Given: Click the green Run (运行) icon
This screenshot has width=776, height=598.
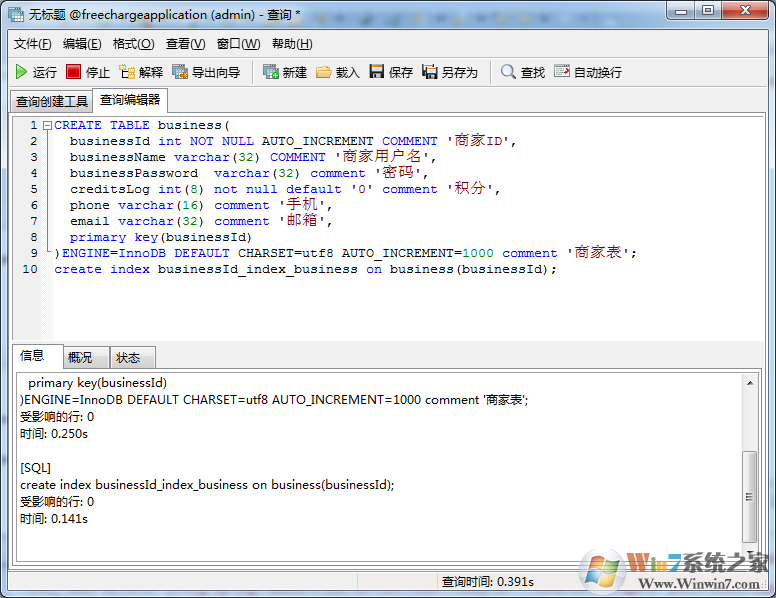Looking at the screenshot, I should tap(21, 72).
